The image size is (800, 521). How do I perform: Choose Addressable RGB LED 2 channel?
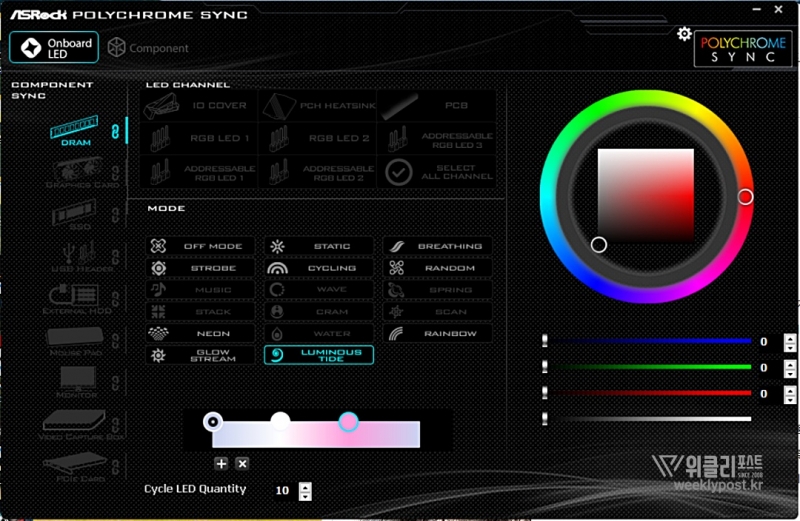click(317, 172)
